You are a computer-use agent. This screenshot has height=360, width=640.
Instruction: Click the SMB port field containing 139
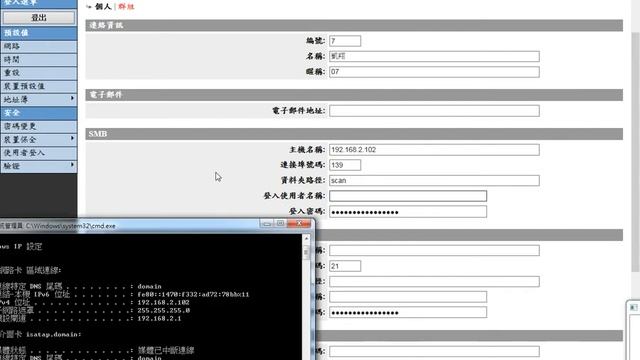pyautogui.click(x=345, y=165)
